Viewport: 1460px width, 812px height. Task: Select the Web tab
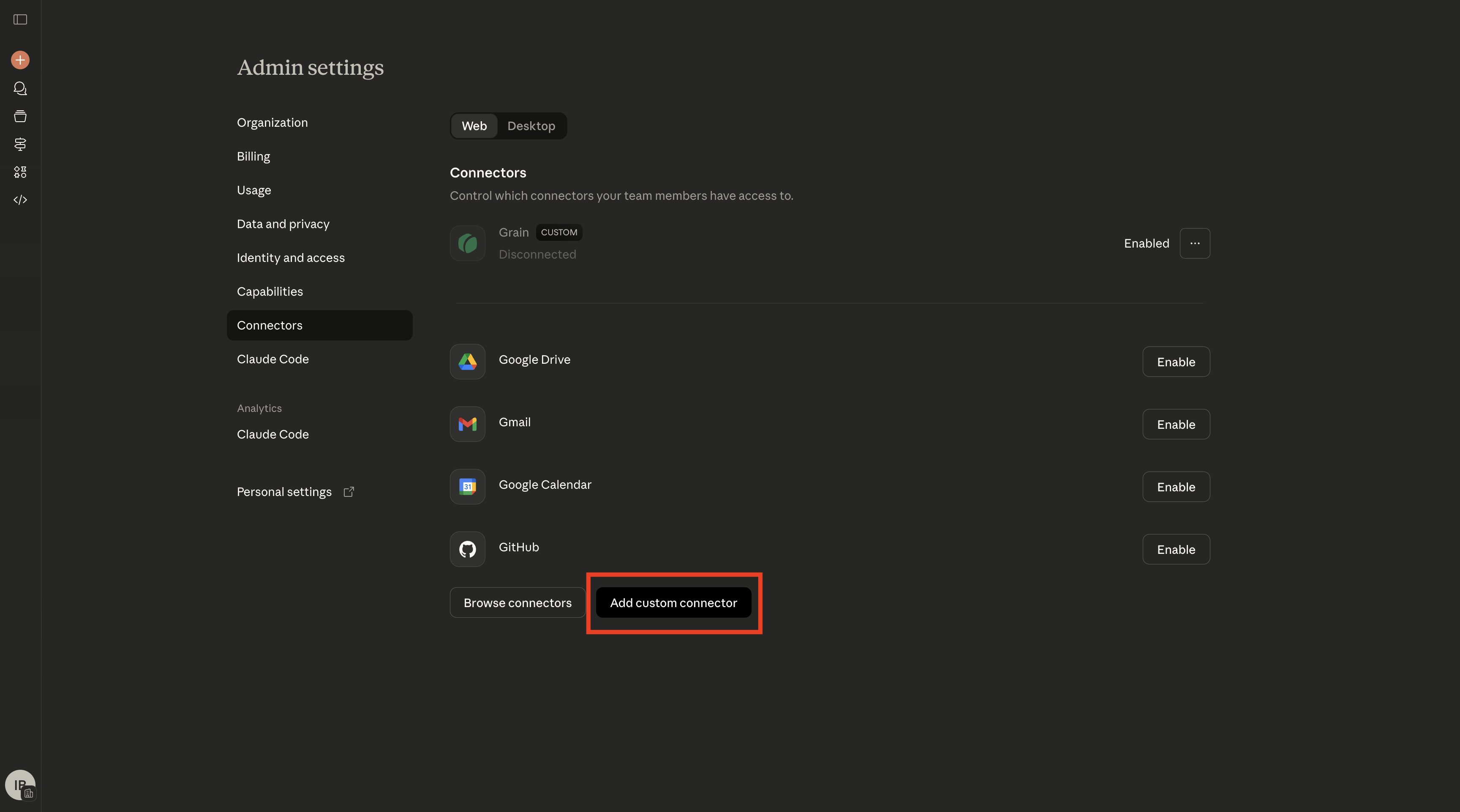pos(474,126)
